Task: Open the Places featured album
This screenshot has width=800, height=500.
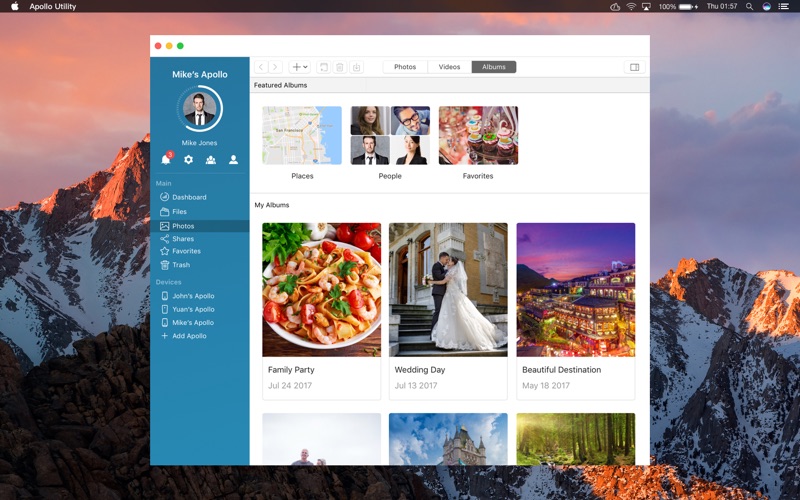Action: pyautogui.click(x=302, y=143)
